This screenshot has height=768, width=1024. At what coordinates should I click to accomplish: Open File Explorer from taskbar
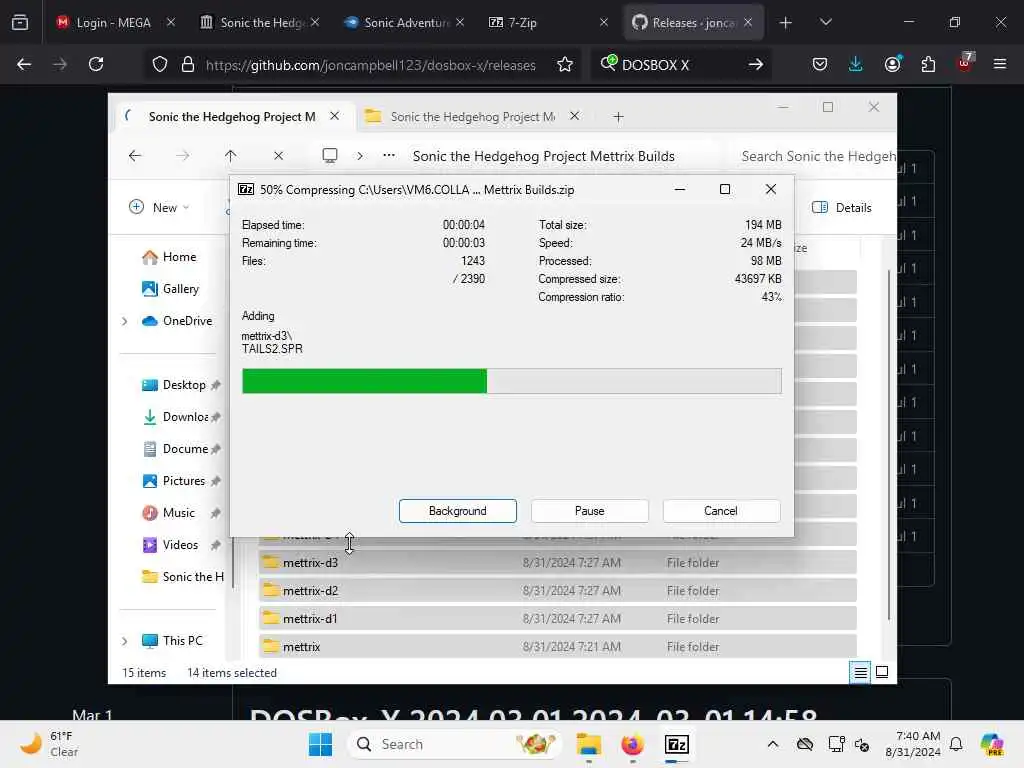point(588,744)
